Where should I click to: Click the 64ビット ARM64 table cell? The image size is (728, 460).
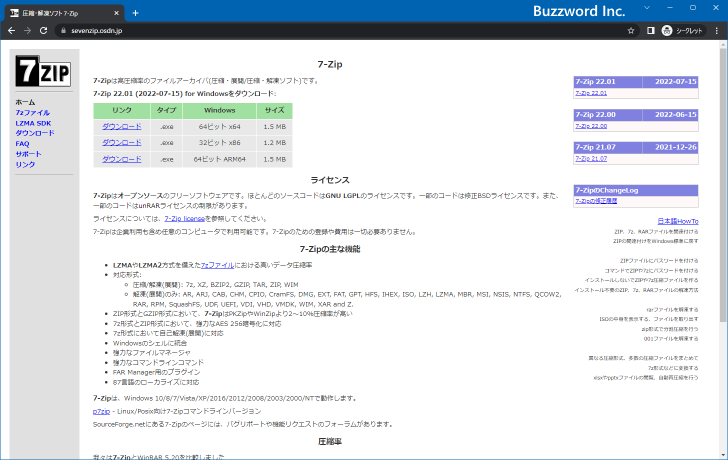click(220, 159)
